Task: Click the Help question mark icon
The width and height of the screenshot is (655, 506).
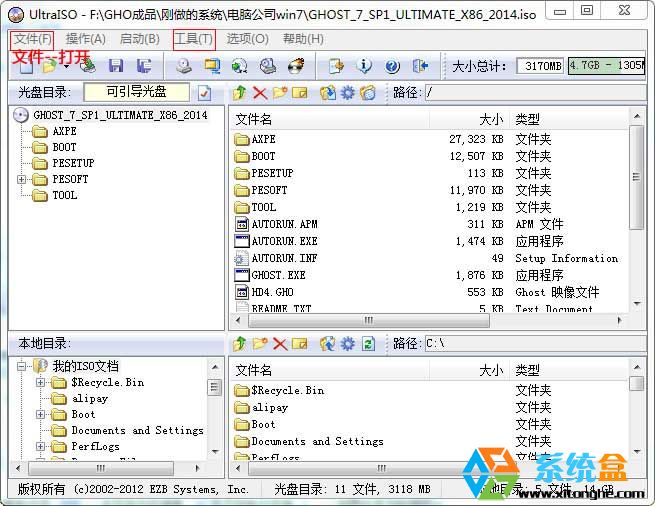Action: click(x=392, y=66)
